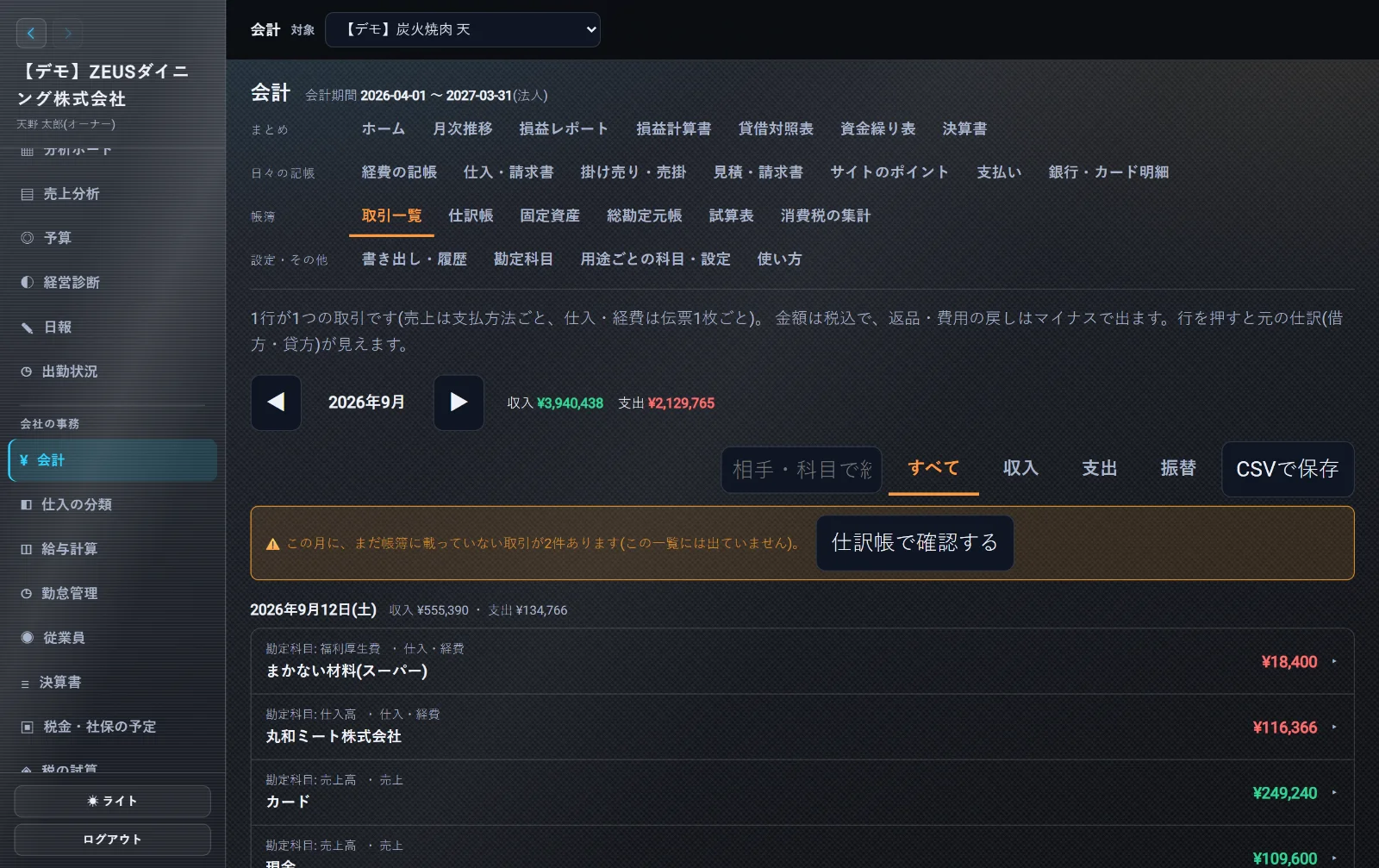The image size is (1379, 868).
Task: Open the 銀行・カード明細 tab
Action: point(1108,172)
